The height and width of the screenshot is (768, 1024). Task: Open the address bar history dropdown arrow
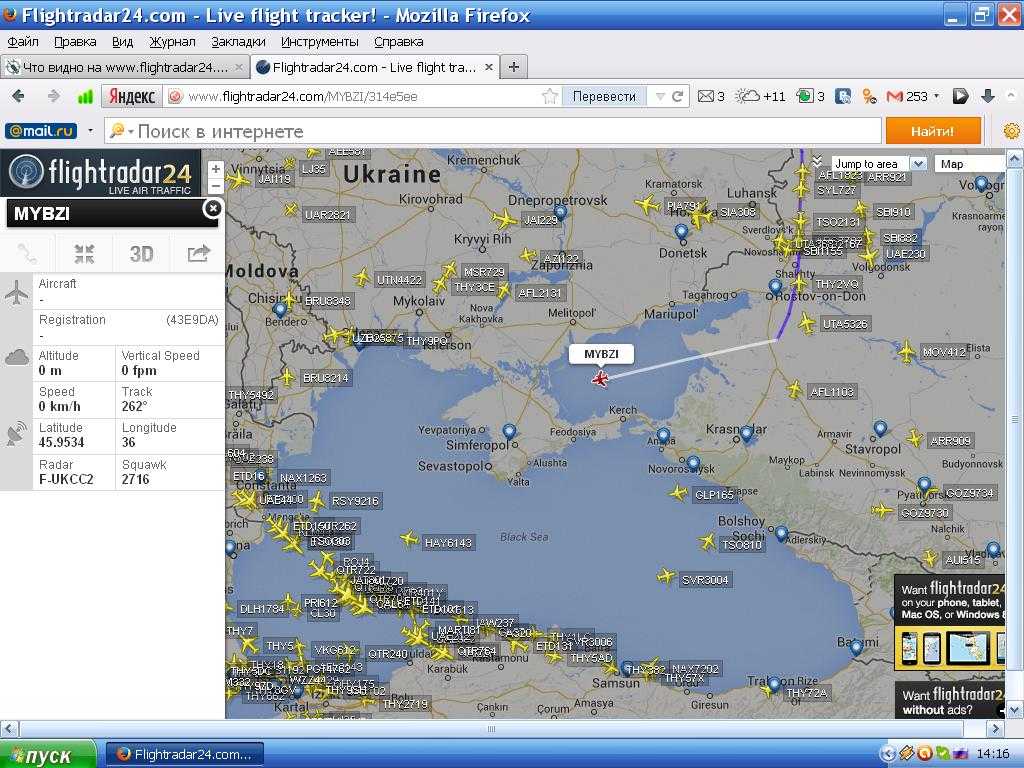pos(660,97)
